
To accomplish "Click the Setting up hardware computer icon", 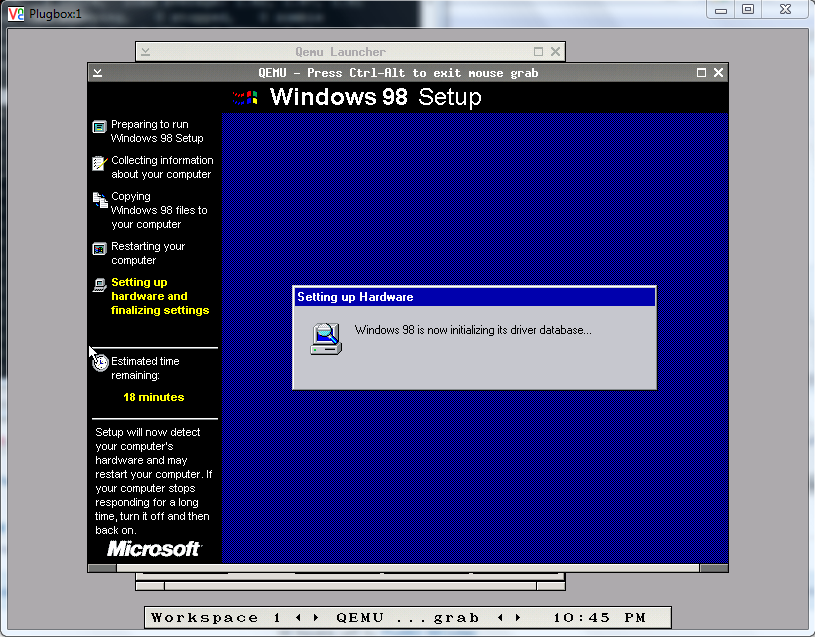I will pyautogui.click(x=99, y=285).
